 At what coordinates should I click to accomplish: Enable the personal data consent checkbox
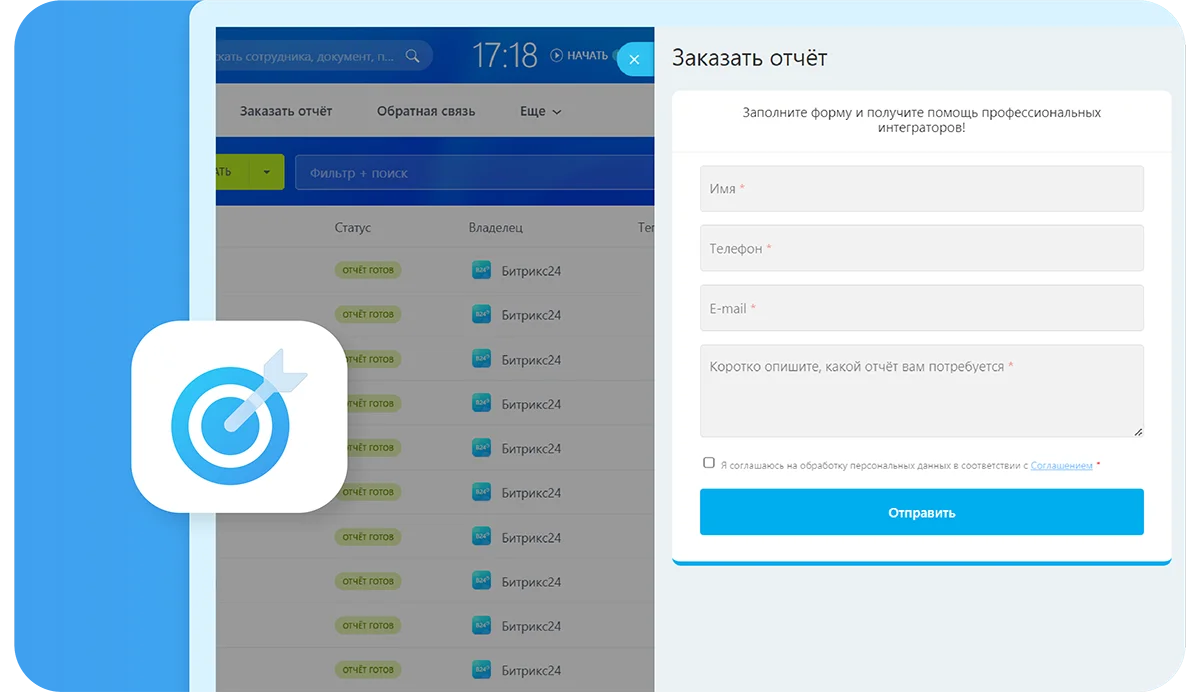point(709,462)
